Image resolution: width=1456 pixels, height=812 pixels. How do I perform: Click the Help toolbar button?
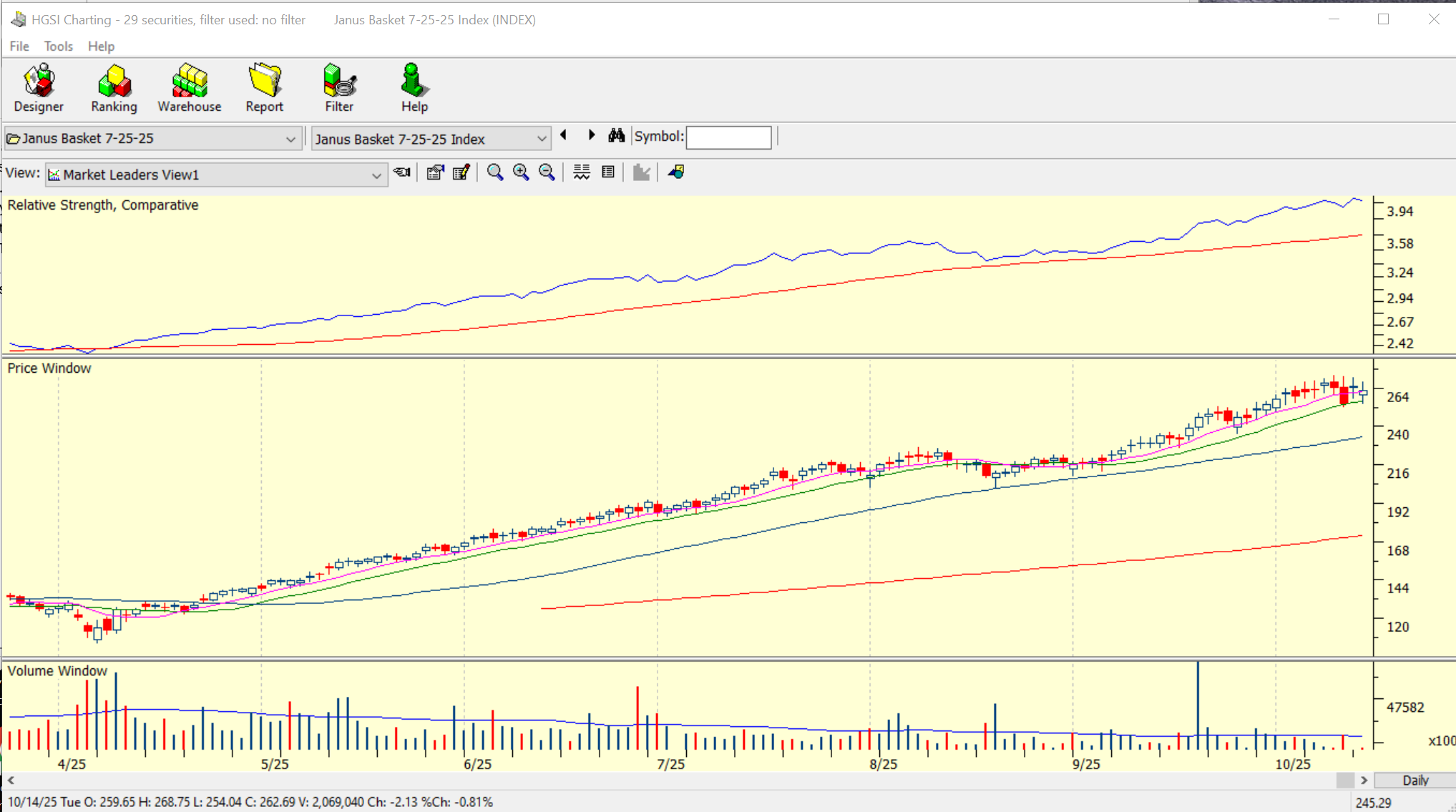pyautogui.click(x=414, y=88)
